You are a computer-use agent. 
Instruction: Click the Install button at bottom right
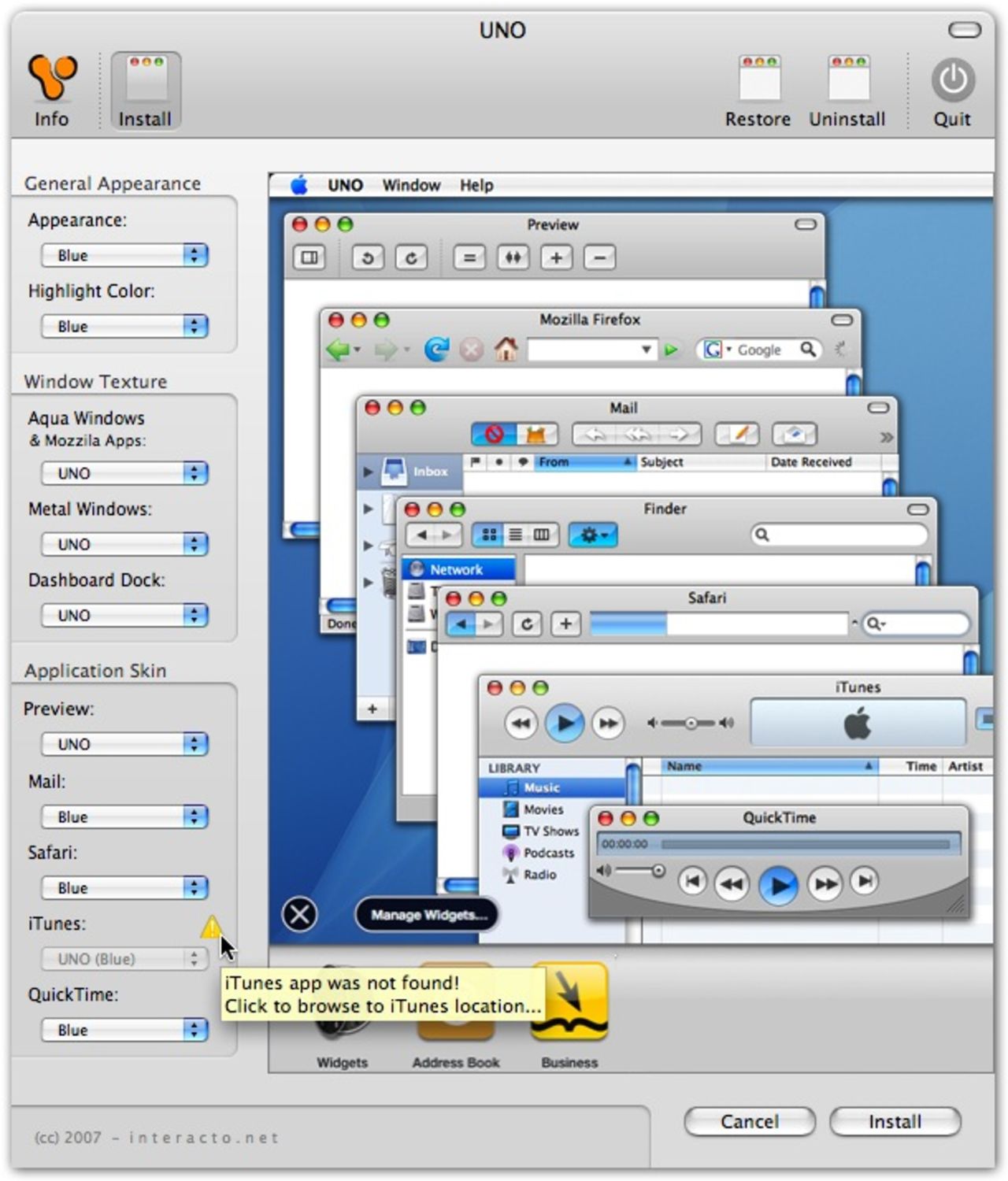895,1121
